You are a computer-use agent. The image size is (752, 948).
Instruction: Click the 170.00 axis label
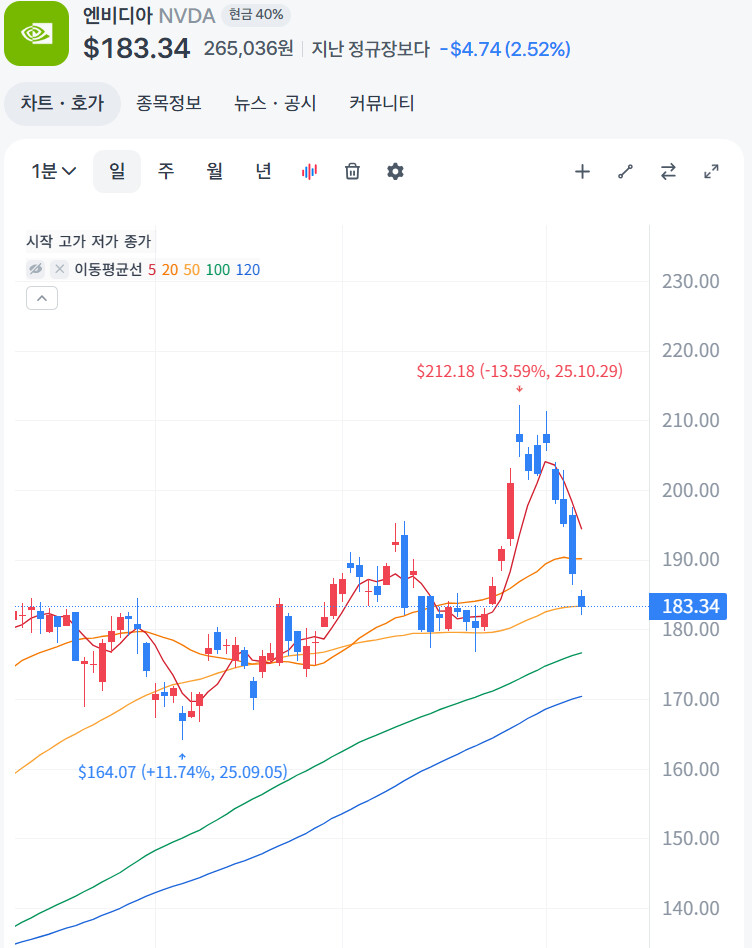691,700
